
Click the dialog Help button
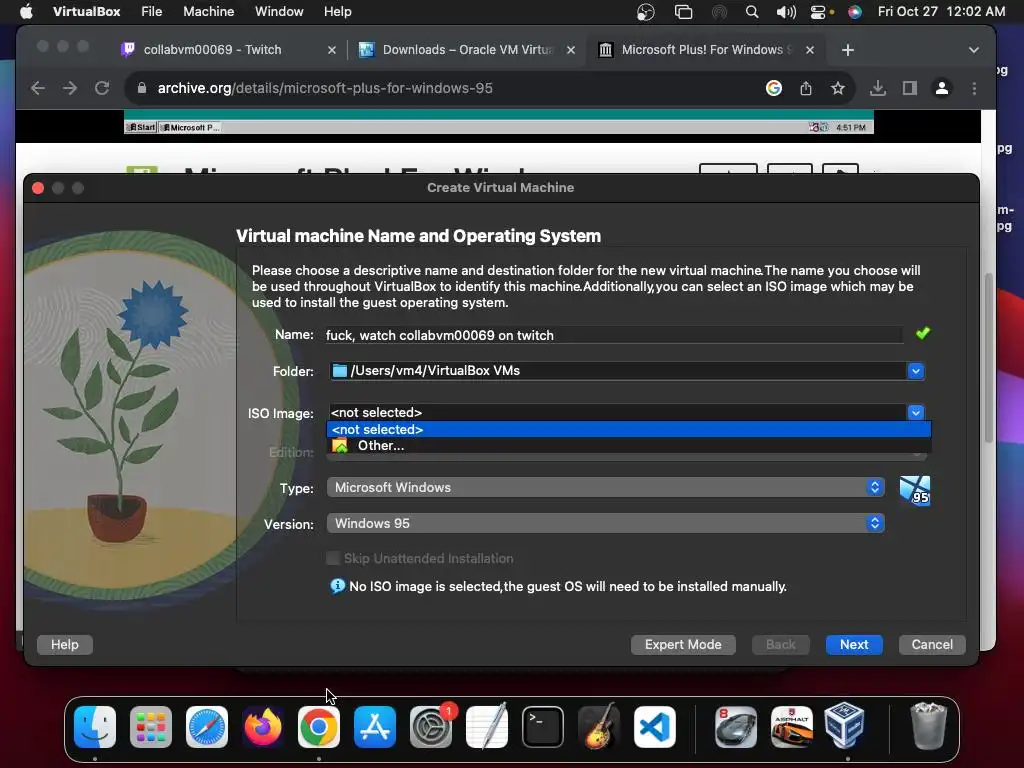pyautogui.click(x=65, y=645)
